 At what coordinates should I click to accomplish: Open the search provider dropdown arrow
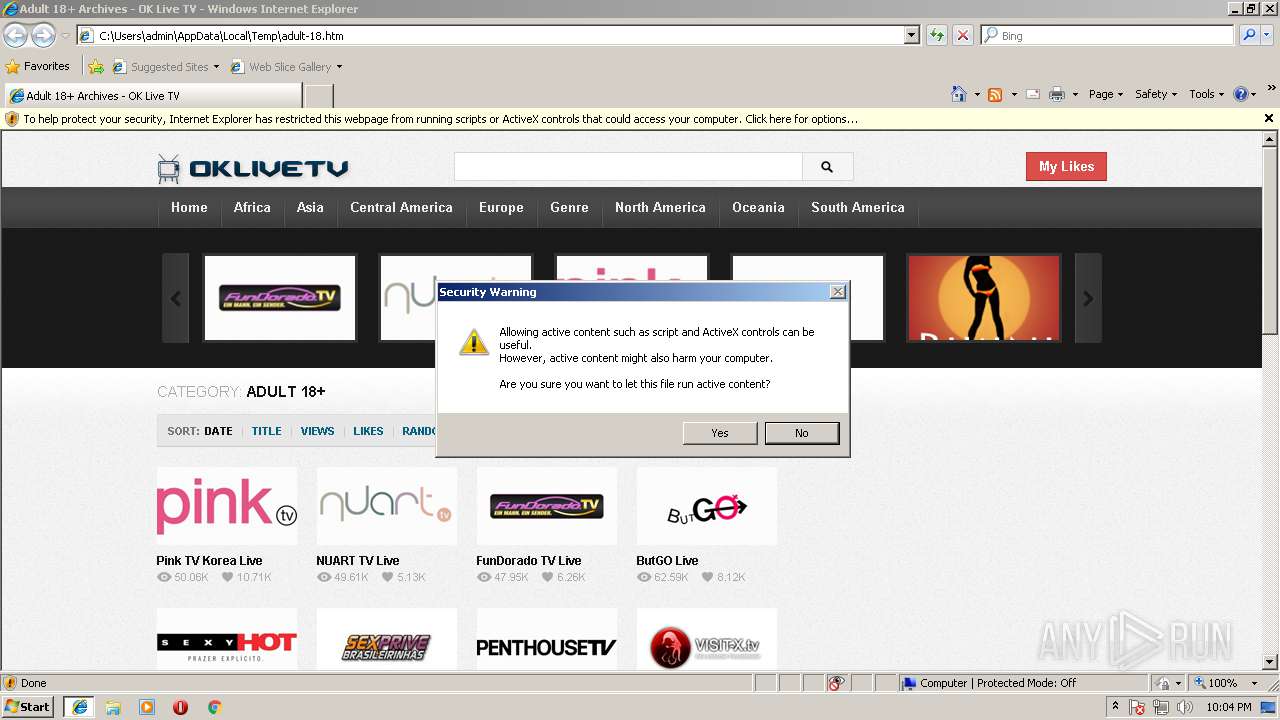[x=1269, y=36]
